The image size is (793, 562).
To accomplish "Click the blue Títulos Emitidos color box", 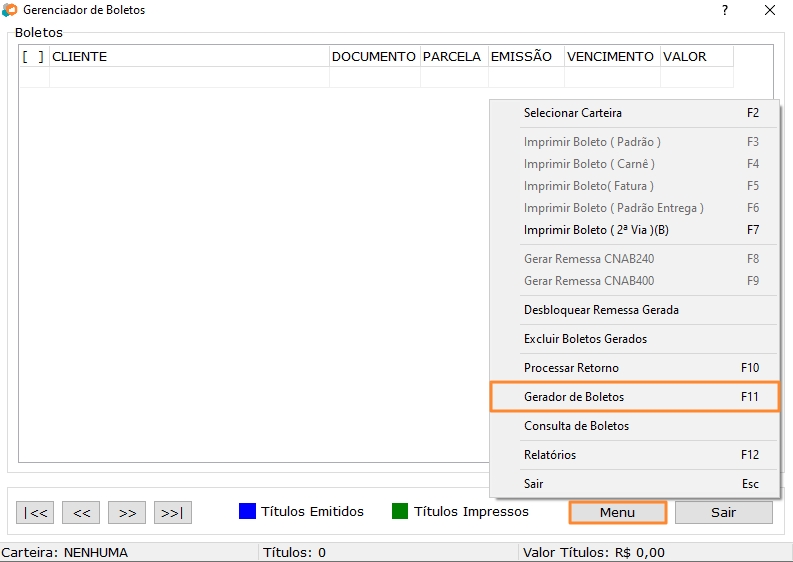I will coord(247,512).
